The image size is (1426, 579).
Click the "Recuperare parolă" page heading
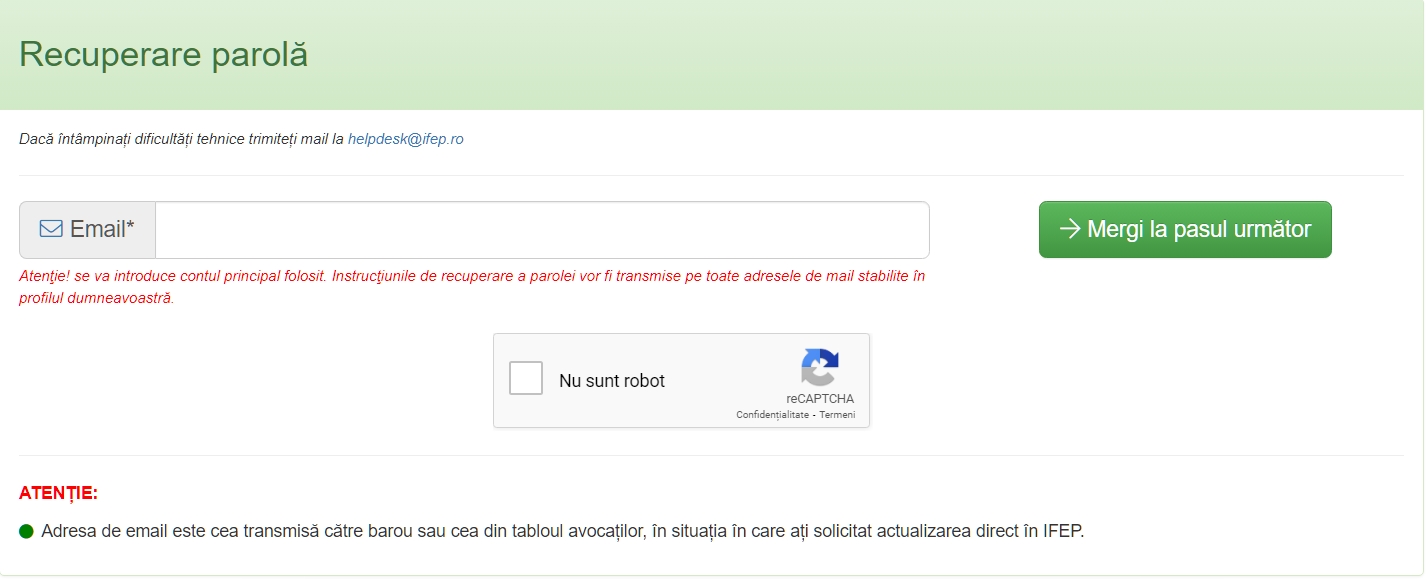(163, 55)
